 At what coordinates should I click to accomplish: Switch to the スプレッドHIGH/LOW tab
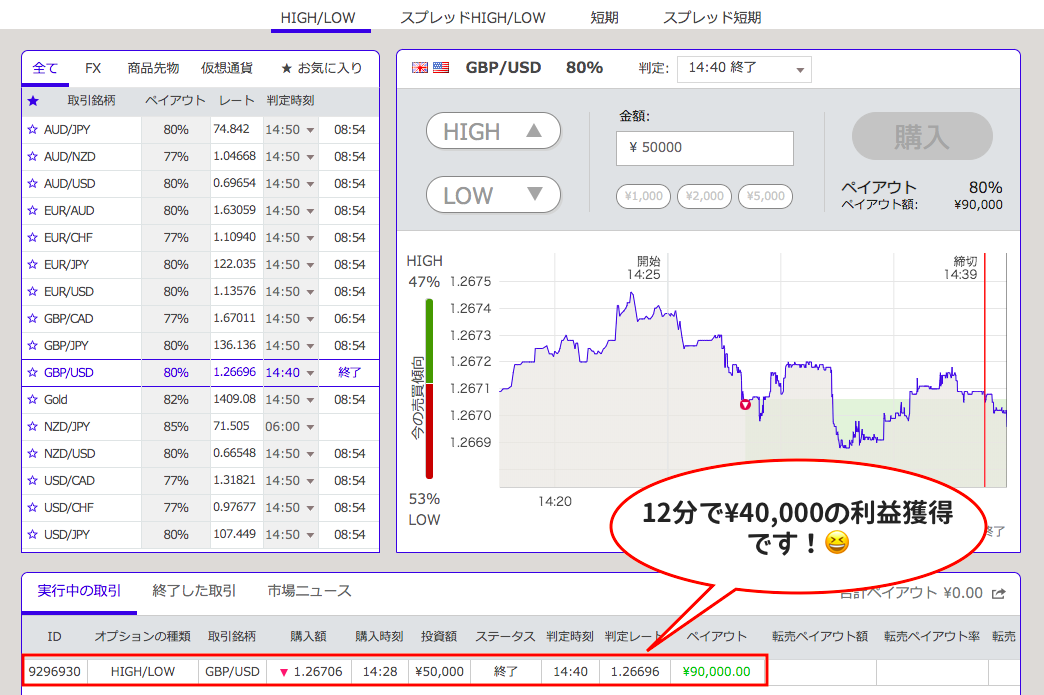(x=472, y=17)
